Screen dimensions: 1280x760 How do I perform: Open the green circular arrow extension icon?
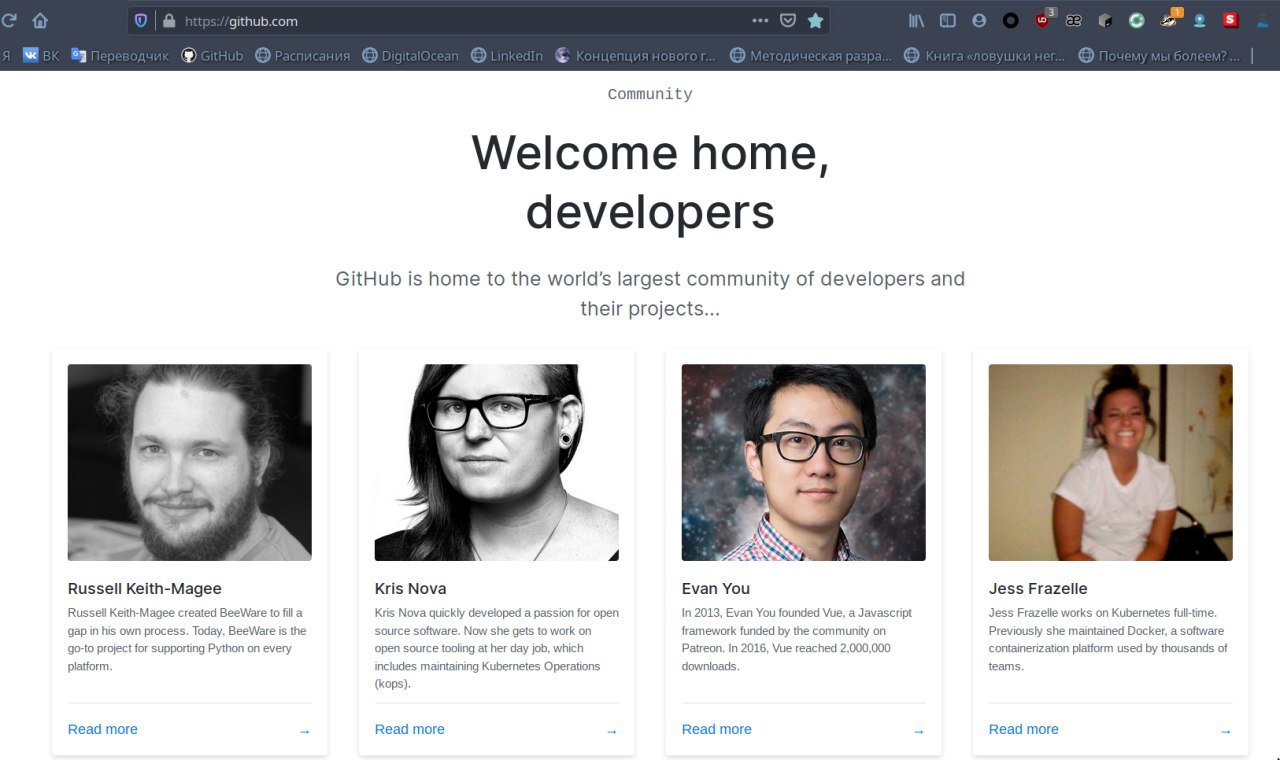[x=1137, y=20]
